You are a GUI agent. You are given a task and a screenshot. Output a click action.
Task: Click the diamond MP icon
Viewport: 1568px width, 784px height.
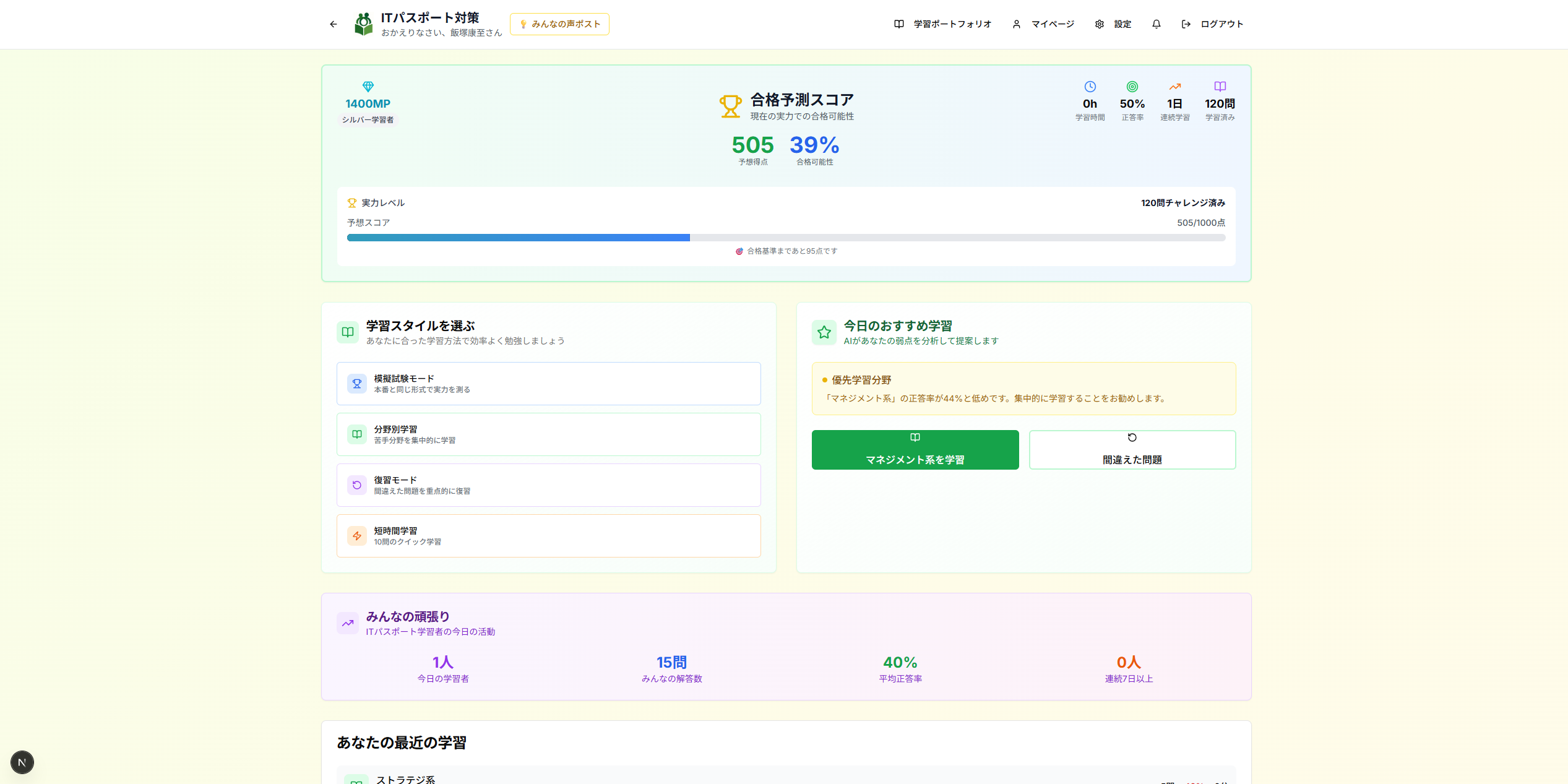click(x=368, y=87)
